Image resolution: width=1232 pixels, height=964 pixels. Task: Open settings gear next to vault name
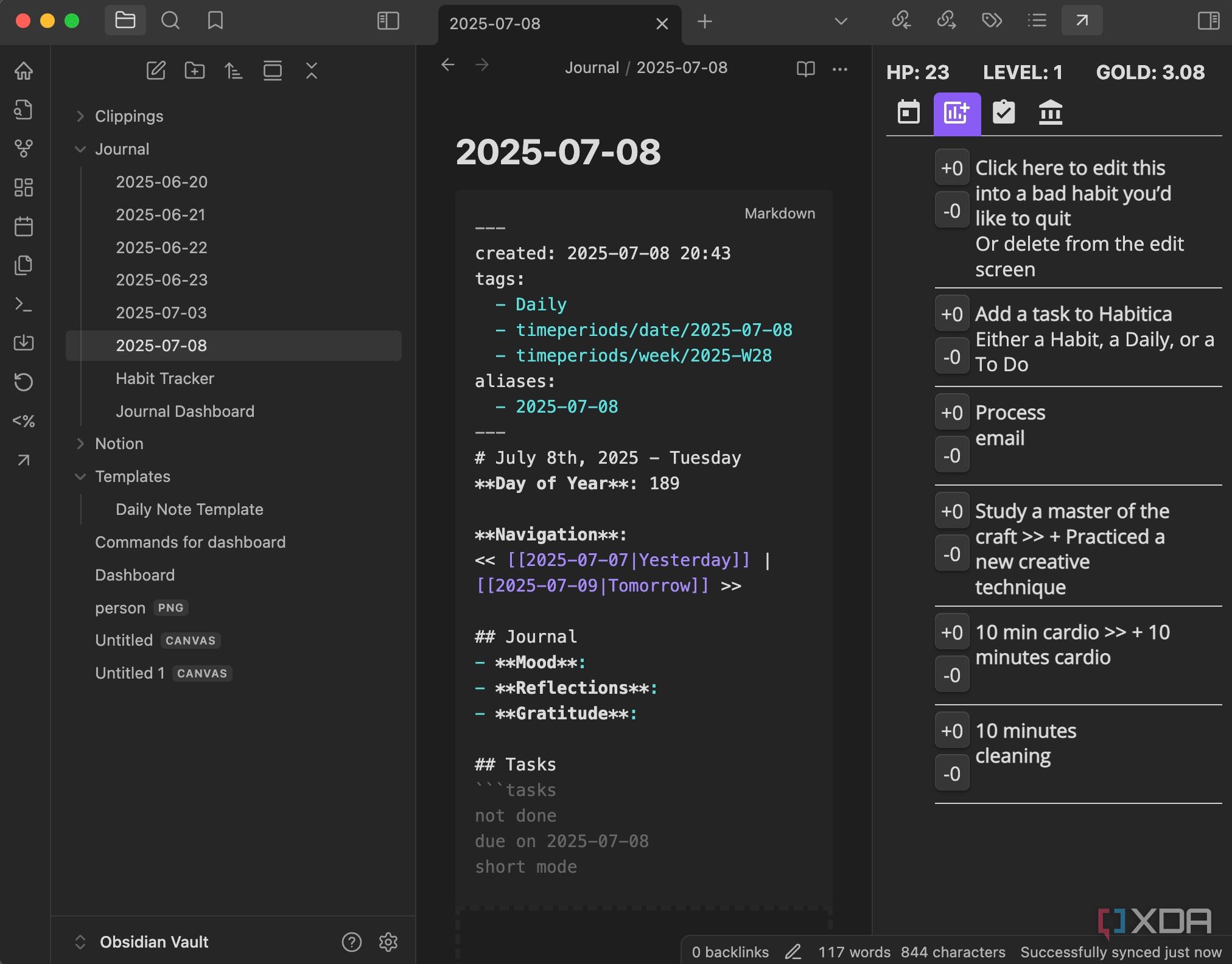click(388, 942)
